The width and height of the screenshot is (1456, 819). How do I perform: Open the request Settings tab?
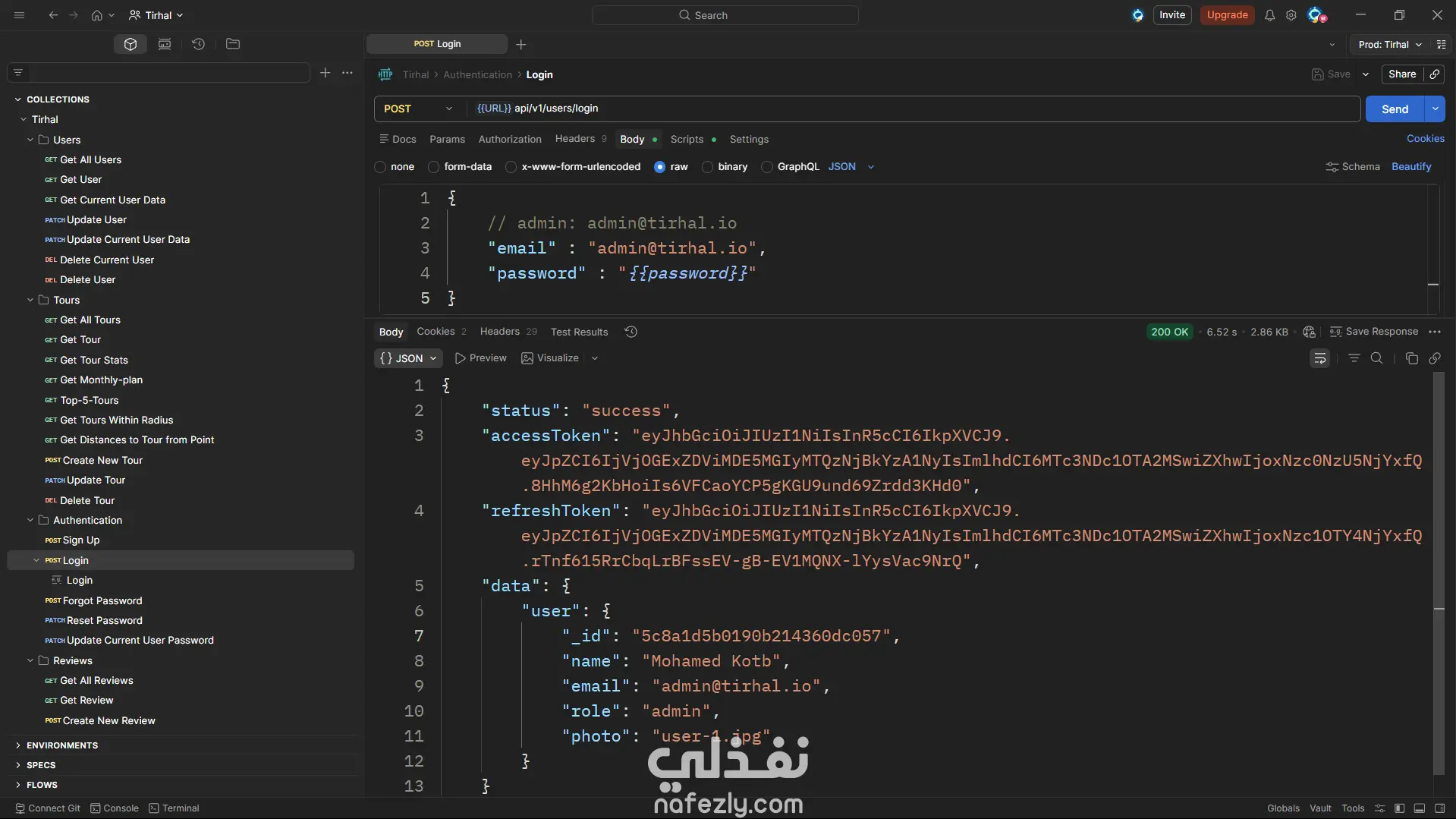tap(749, 140)
